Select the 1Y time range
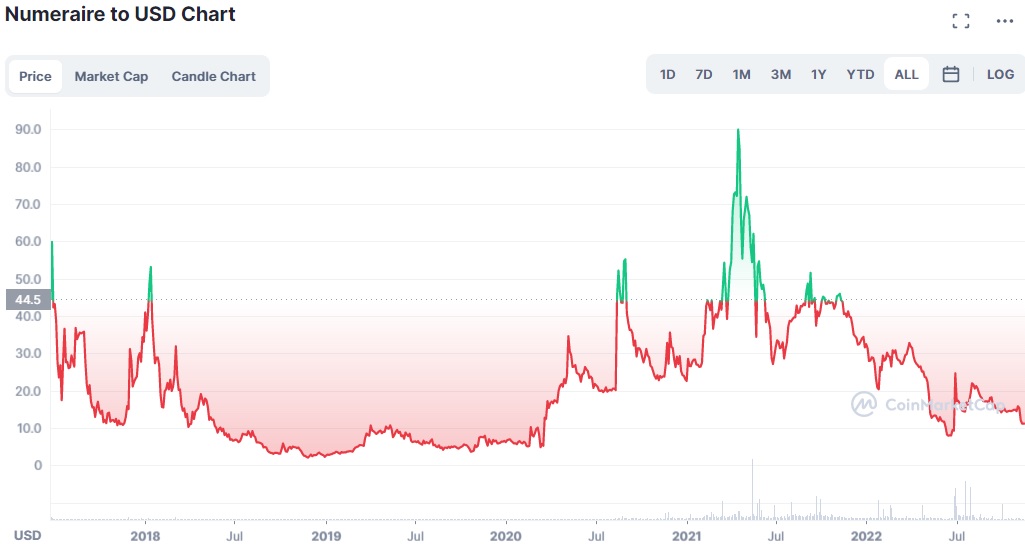The height and width of the screenshot is (547, 1025). pyautogui.click(x=818, y=75)
